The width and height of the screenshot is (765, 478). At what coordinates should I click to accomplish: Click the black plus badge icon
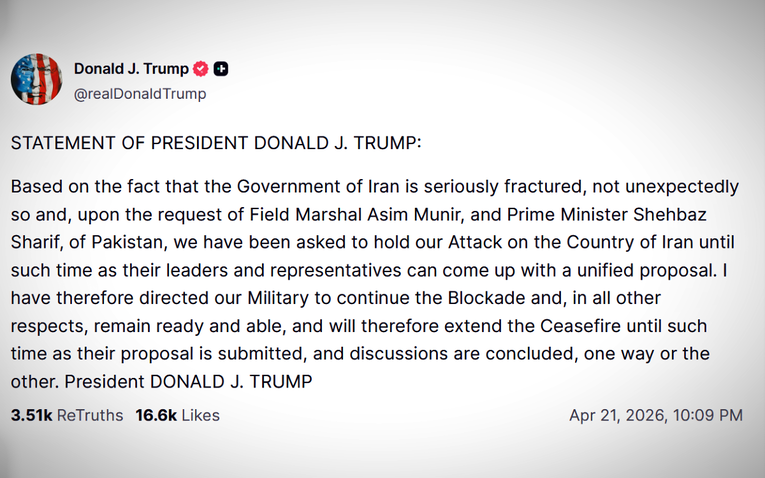coord(222,69)
